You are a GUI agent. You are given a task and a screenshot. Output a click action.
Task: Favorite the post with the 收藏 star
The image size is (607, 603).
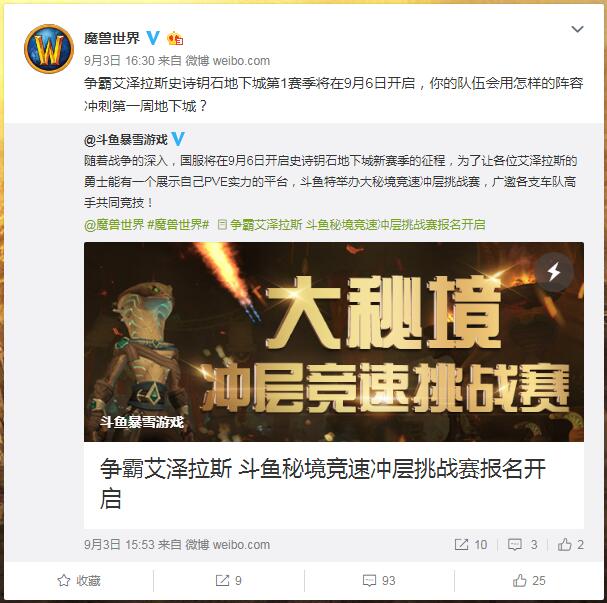point(79,581)
